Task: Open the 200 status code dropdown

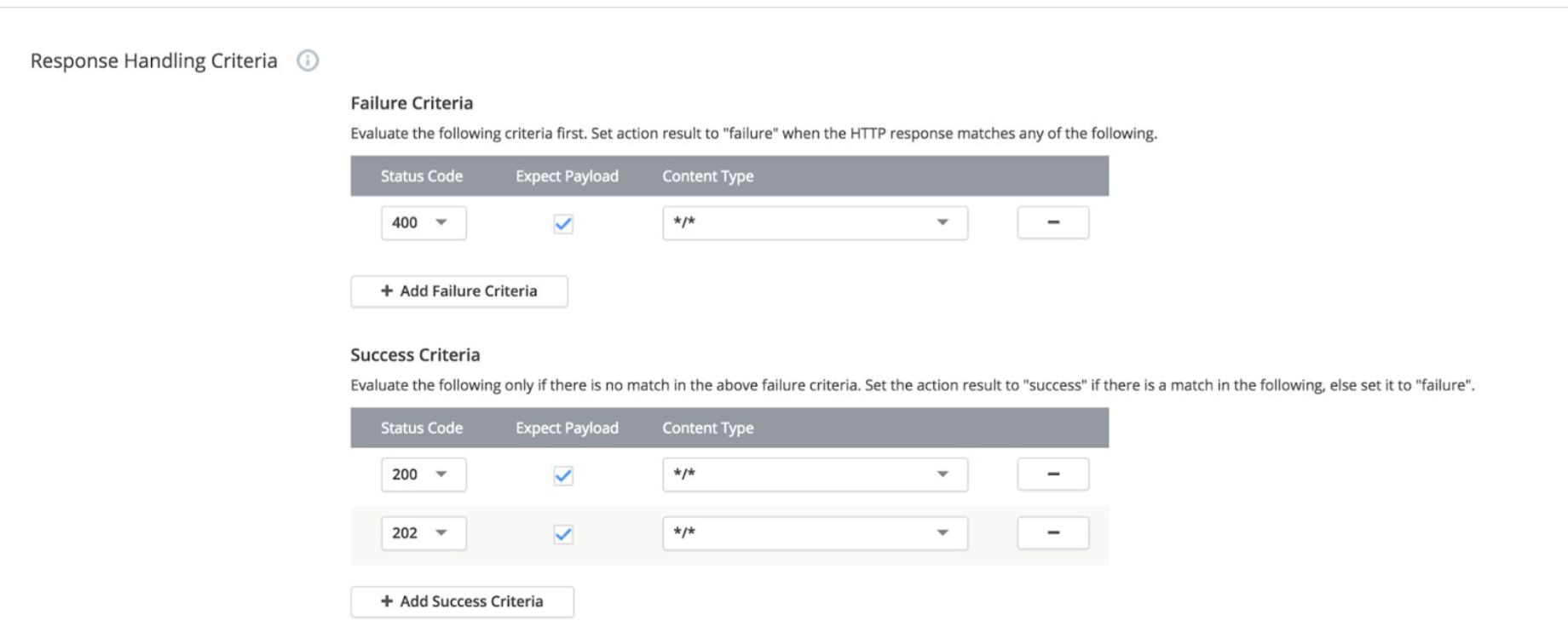Action: coord(424,474)
